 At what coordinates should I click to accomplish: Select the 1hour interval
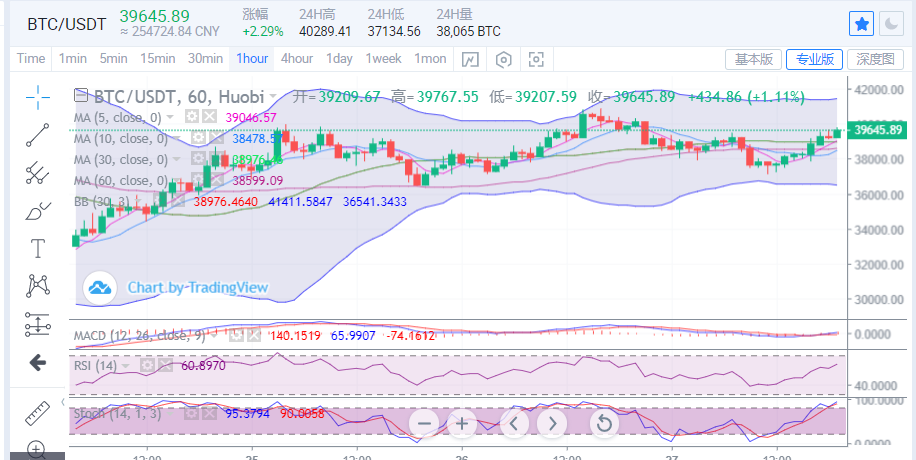(x=252, y=59)
